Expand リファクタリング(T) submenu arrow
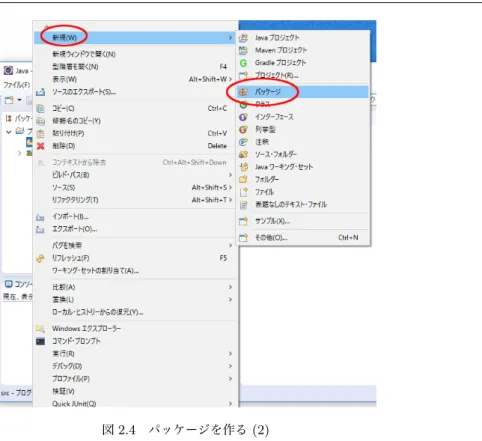This screenshot has width=482, height=441. coord(230,200)
